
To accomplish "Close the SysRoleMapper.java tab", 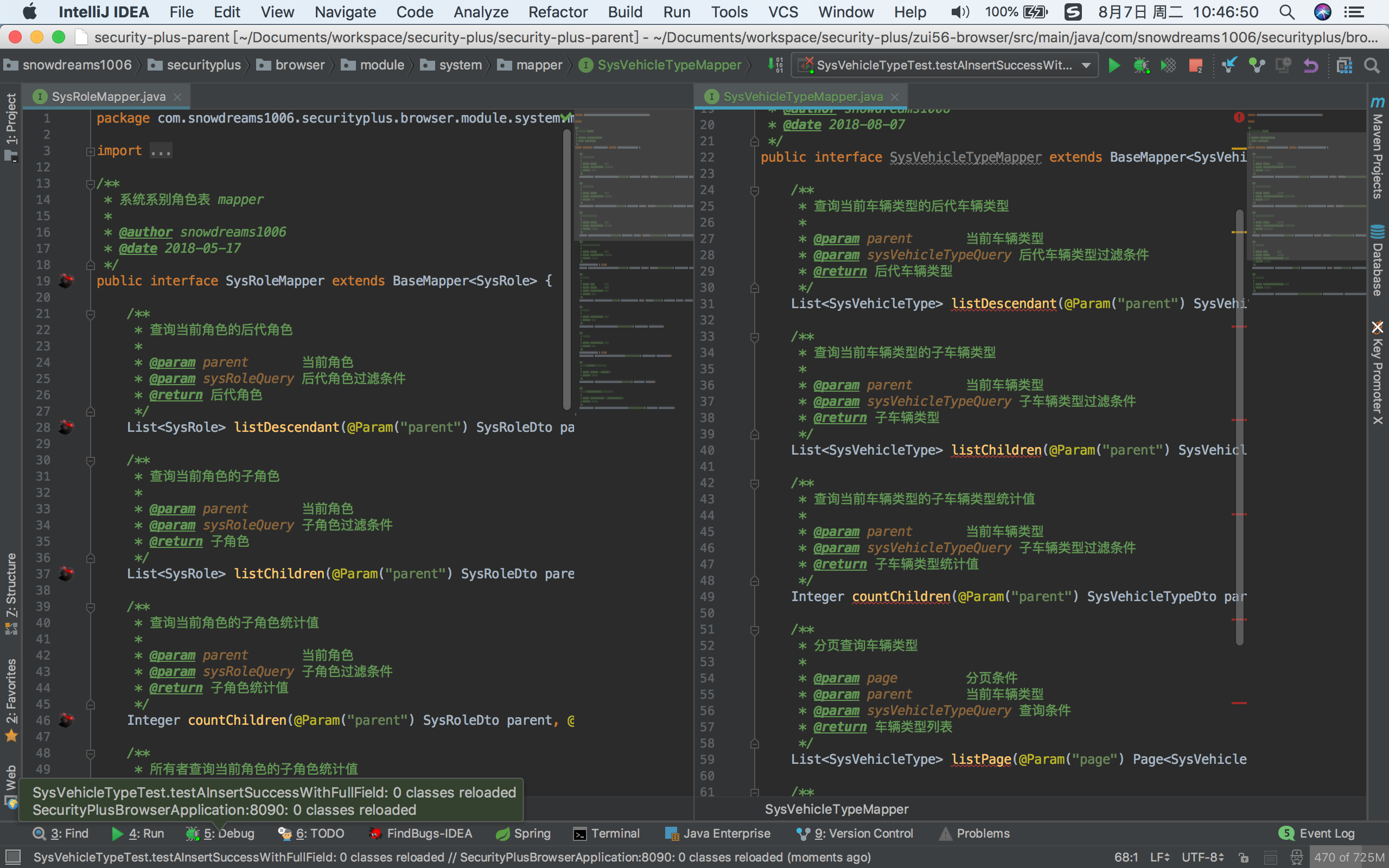I will (x=178, y=97).
